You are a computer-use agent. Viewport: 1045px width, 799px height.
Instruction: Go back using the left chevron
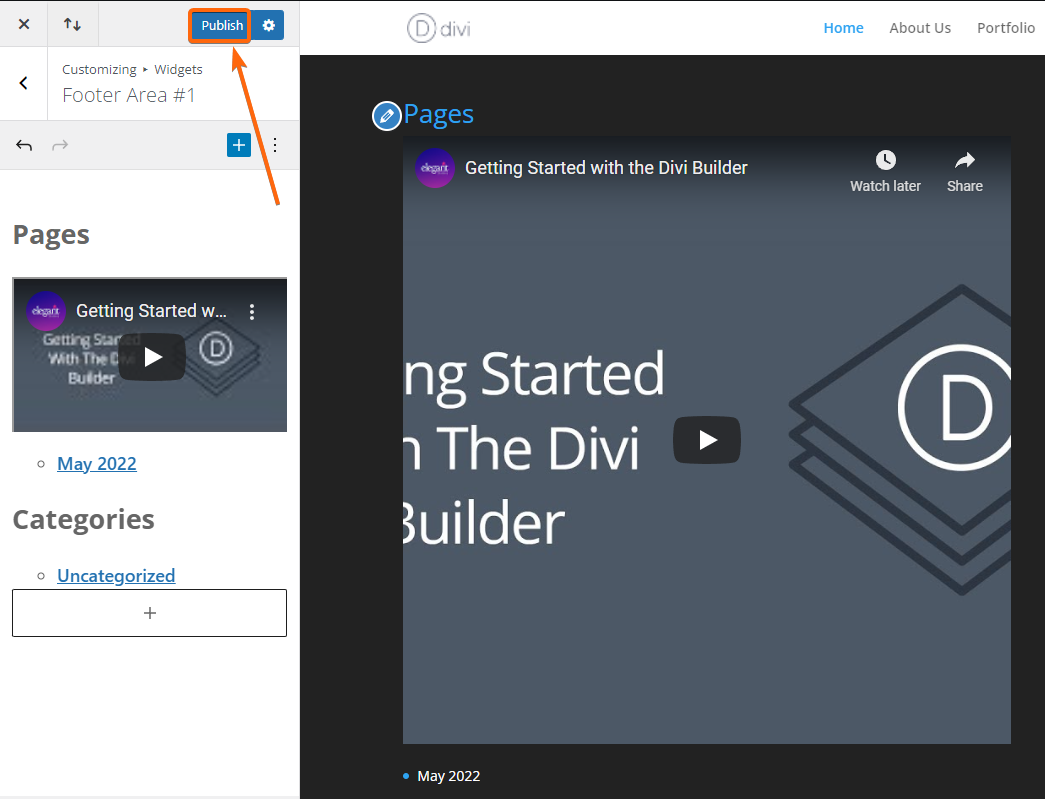point(23,83)
